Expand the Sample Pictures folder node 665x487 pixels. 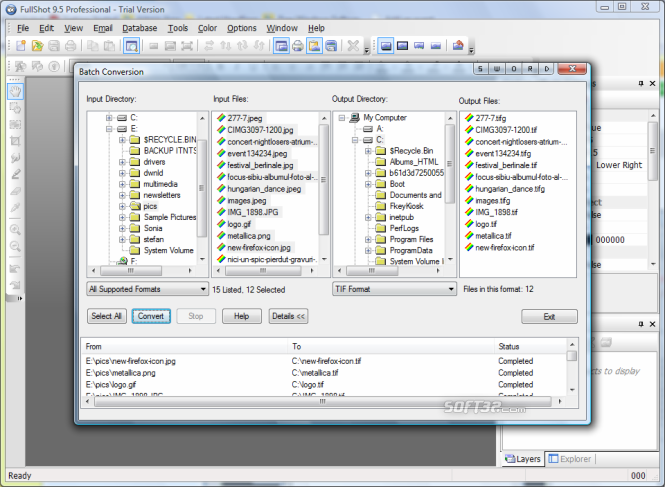pyautogui.click(x=122, y=217)
